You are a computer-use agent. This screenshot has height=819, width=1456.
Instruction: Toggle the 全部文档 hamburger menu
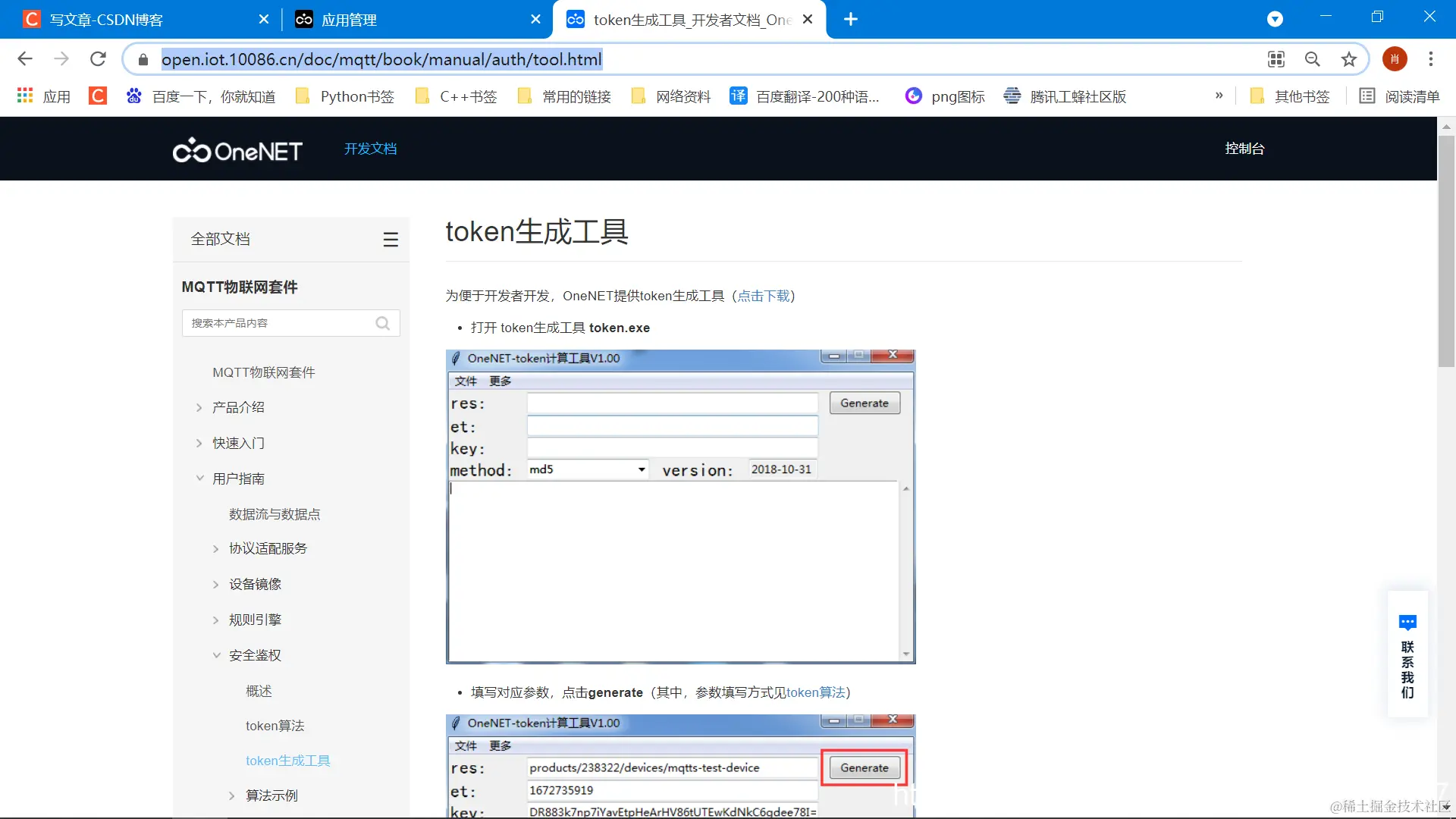[391, 240]
